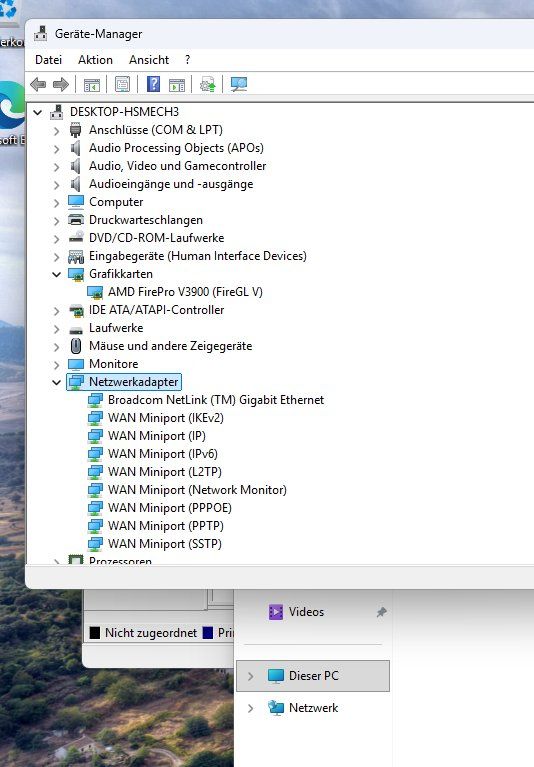Open the Aktion menu
534x767 pixels.
[95, 60]
